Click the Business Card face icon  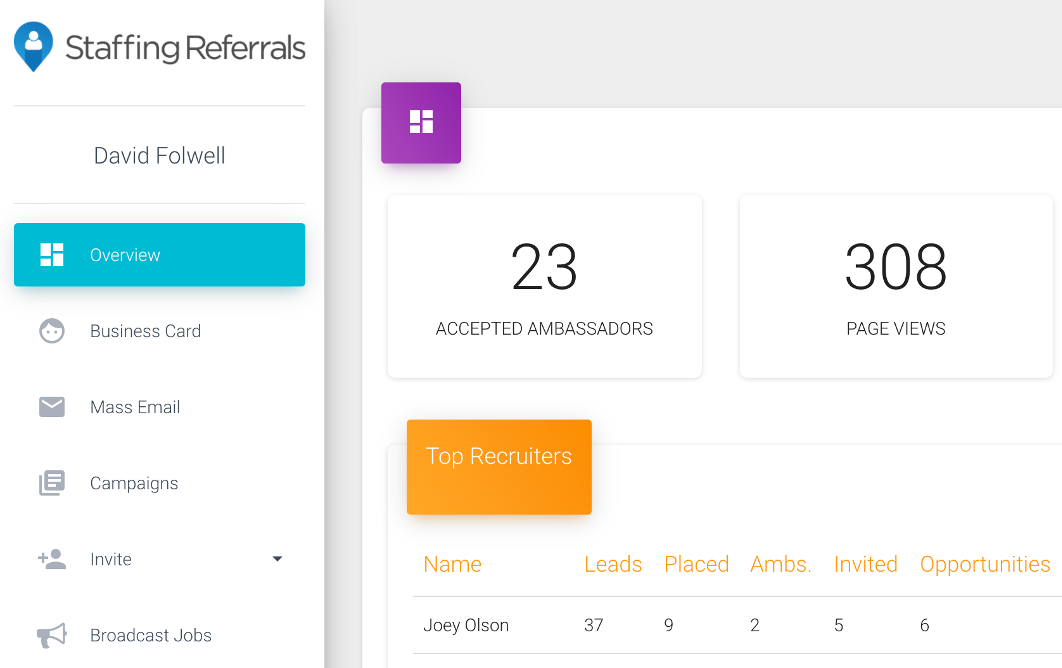pos(51,331)
